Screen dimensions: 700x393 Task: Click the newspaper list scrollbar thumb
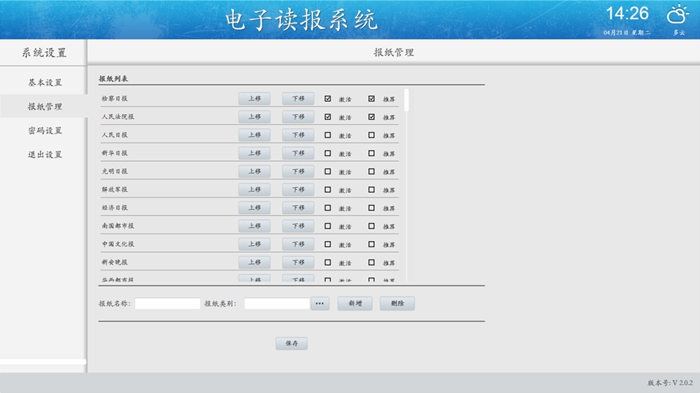(406, 100)
